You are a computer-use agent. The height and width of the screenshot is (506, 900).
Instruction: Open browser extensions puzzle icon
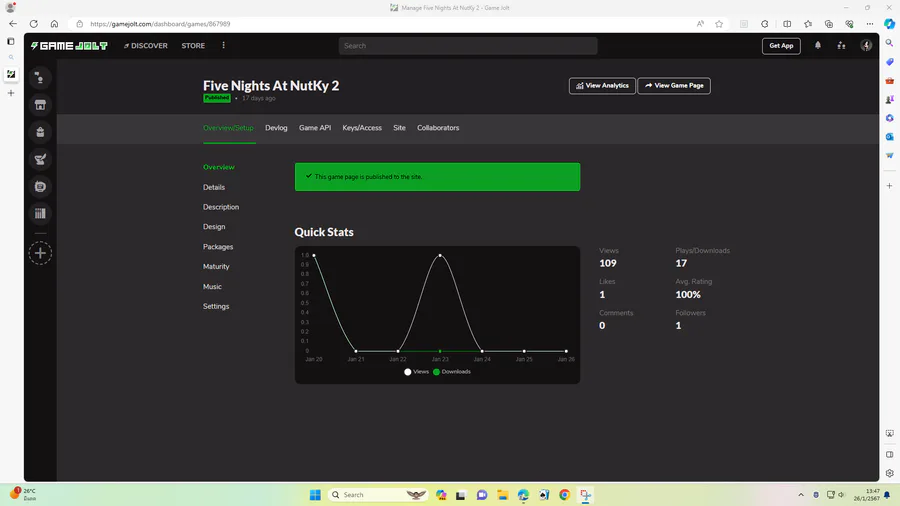pyautogui.click(x=765, y=24)
